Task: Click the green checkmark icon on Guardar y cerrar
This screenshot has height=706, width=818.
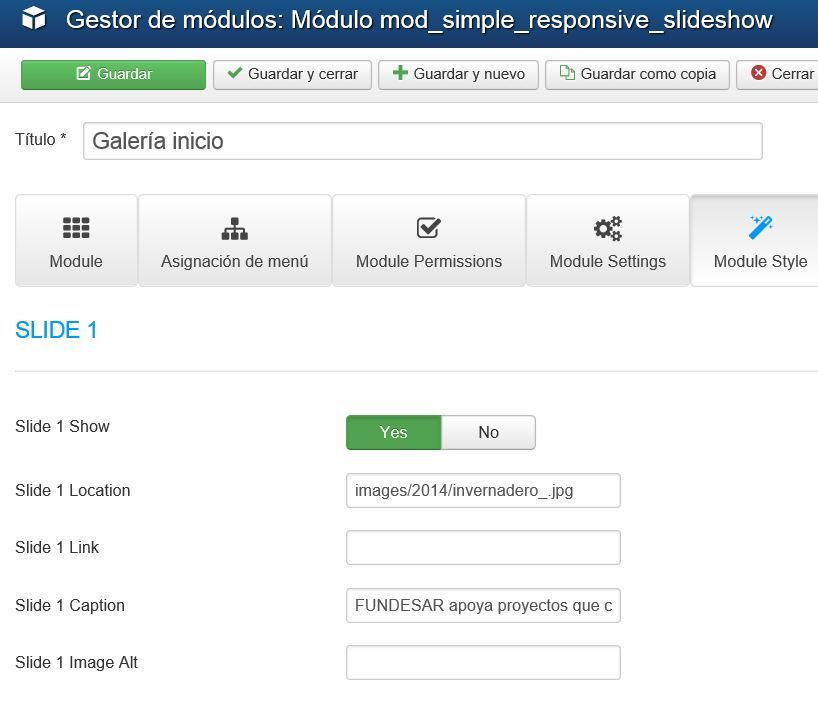Action: click(235, 73)
